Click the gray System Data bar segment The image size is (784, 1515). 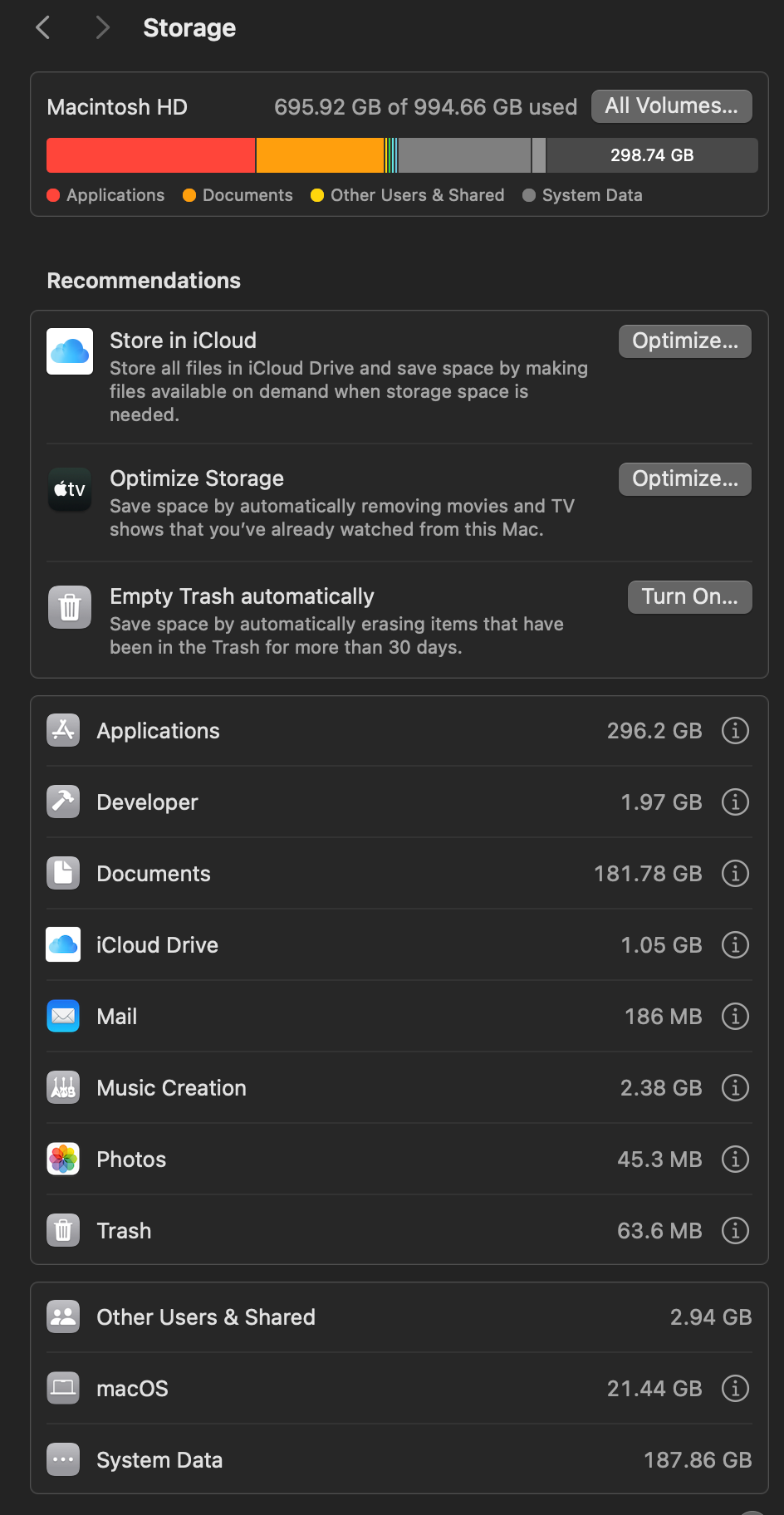click(464, 155)
